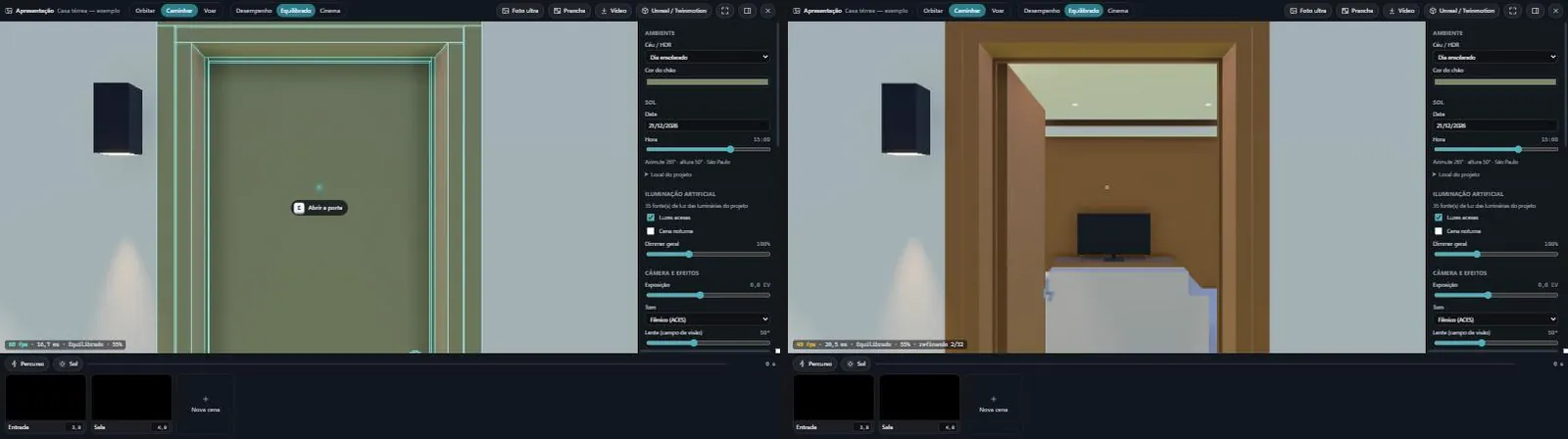Select Sala scene thumbnail in left window
Screen dimensions: 1568x439
pyautogui.click(x=132, y=404)
